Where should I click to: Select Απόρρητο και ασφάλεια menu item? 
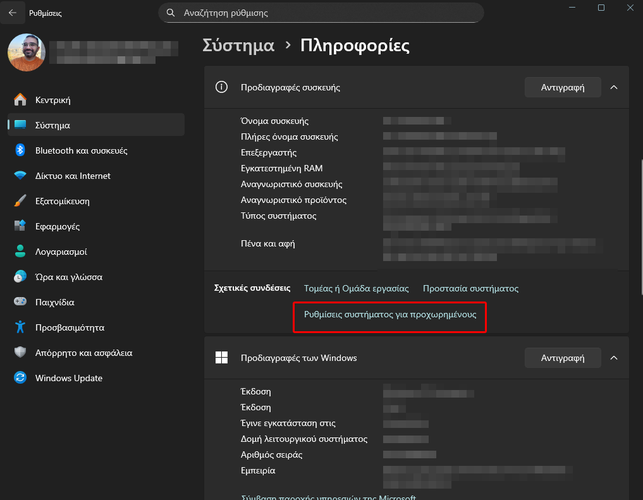[83, 353]
